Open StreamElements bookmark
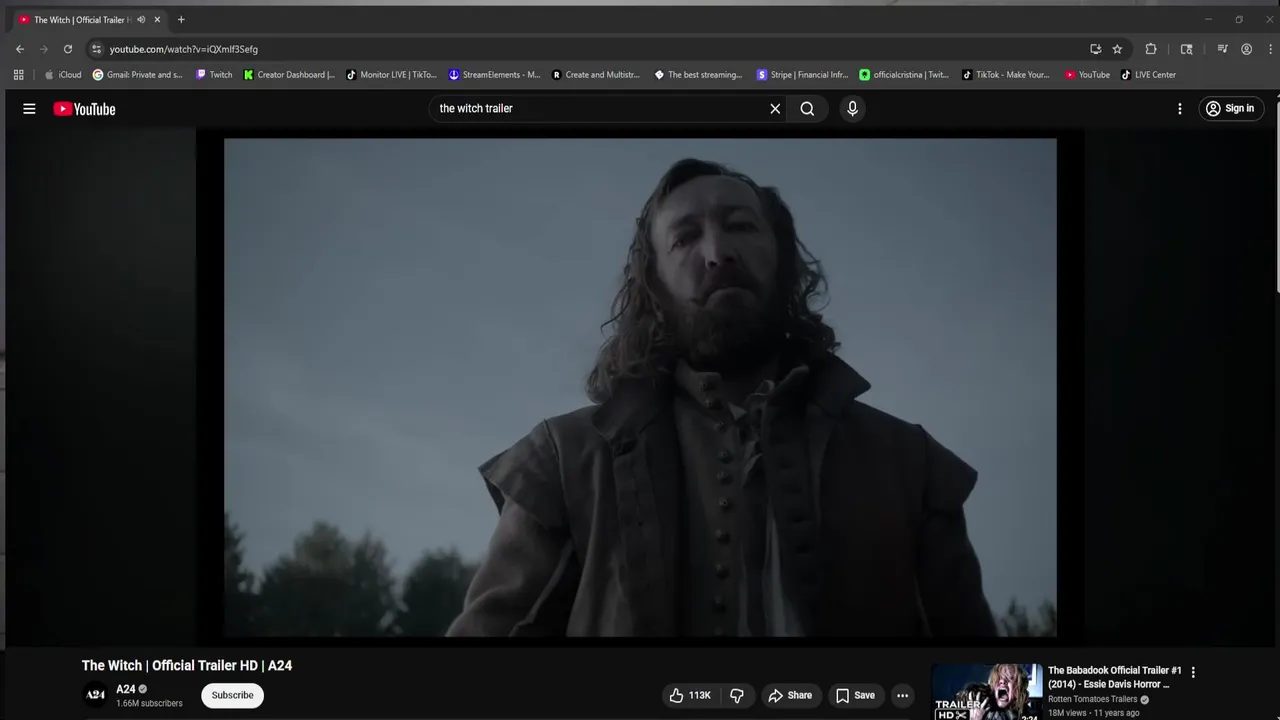1280x720 pixels. point(494,75)
